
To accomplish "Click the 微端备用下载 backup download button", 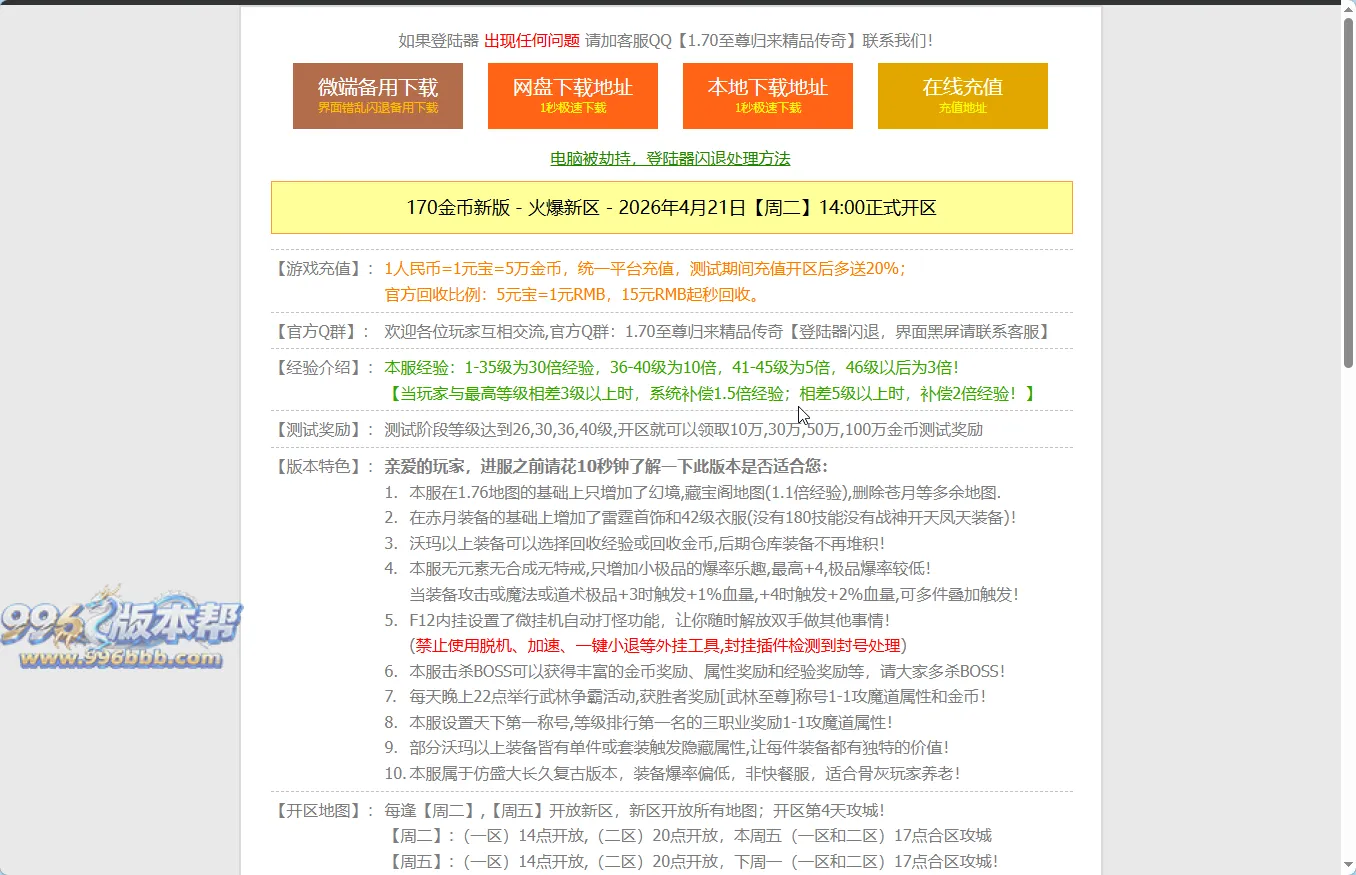I will click(377, 95).
